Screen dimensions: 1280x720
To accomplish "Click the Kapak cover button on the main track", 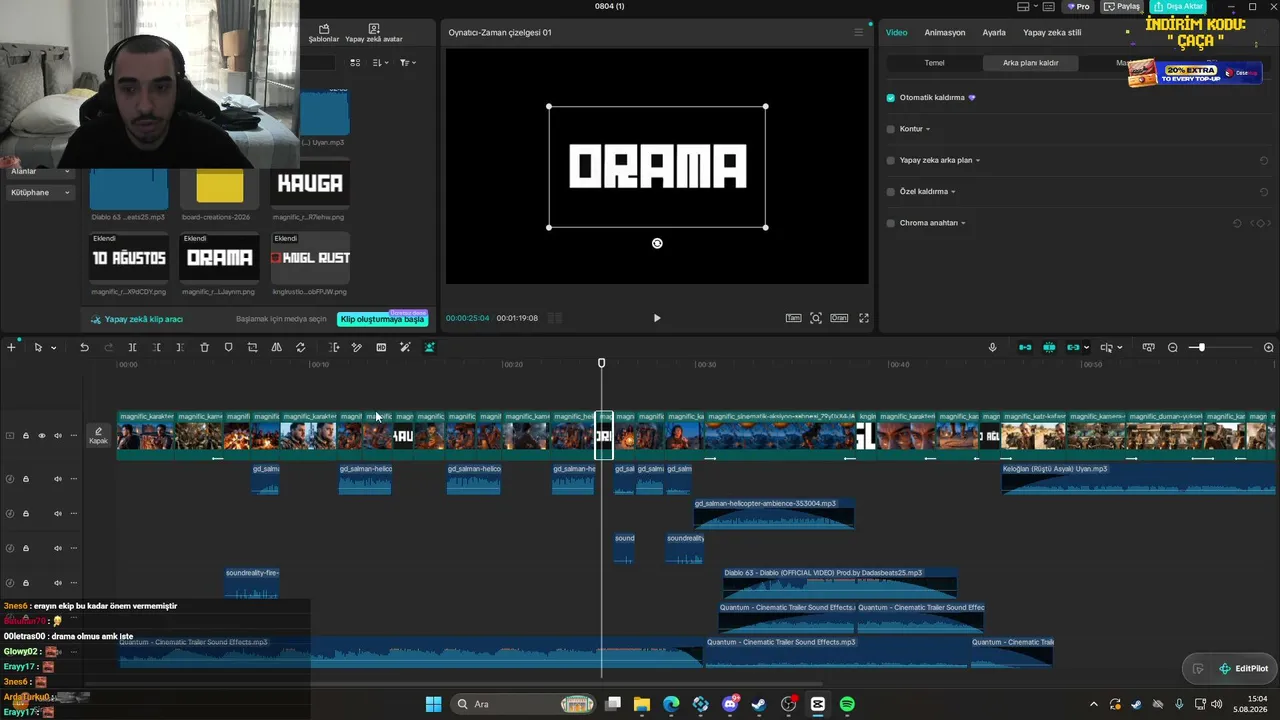I will point(98,436).
